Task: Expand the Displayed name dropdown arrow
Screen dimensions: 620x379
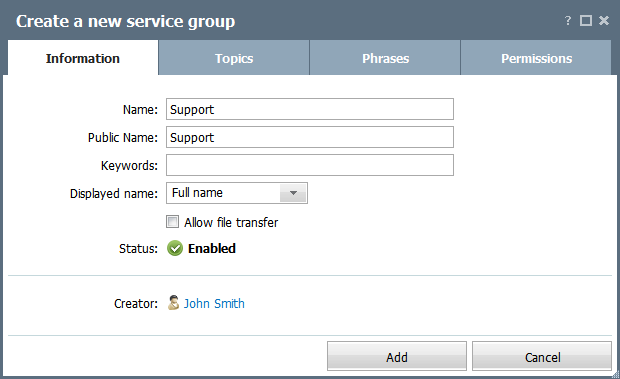Action: pyautogui.click(x=293, y=193)
